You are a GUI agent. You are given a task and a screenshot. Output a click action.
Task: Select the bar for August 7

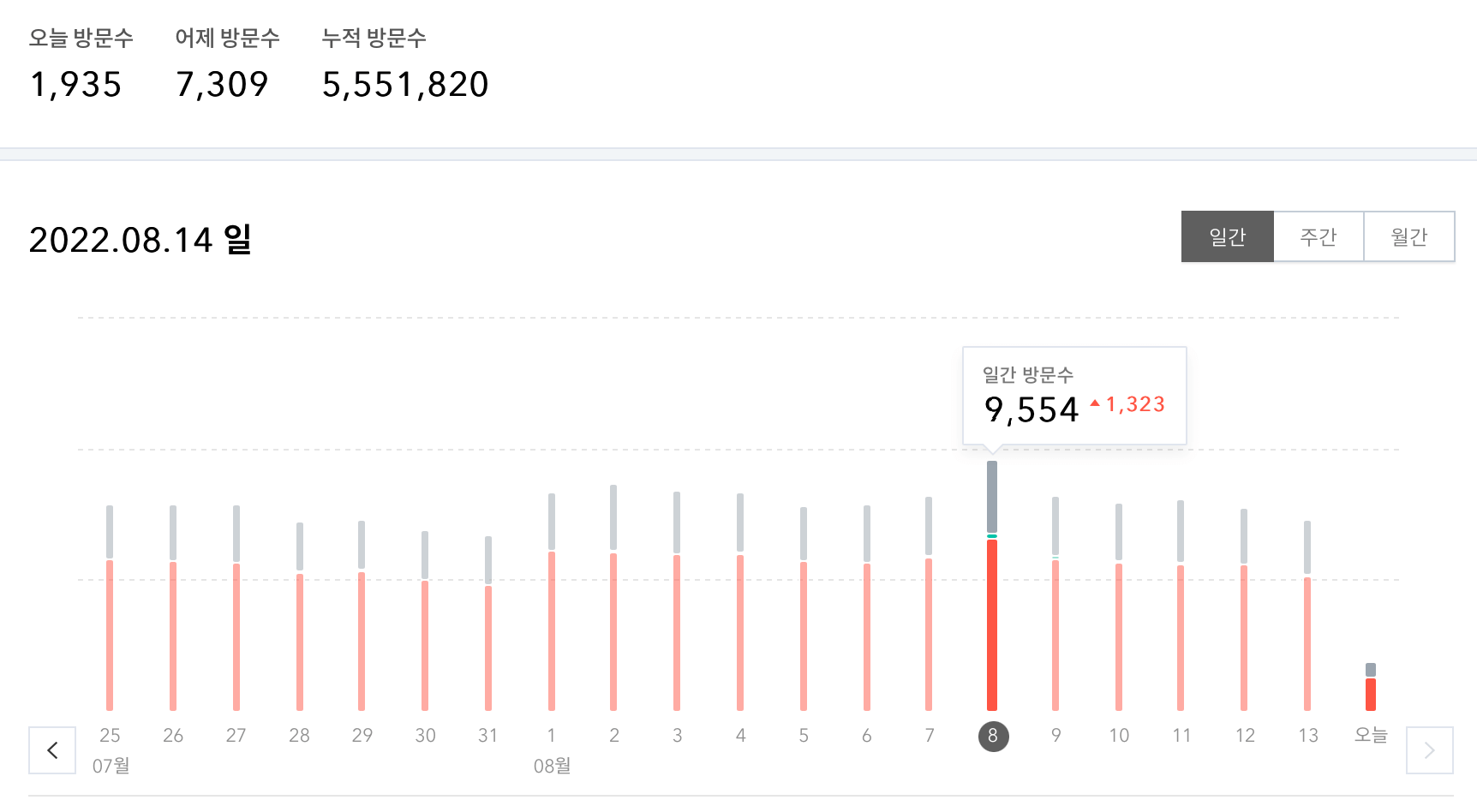click(x=929, y=604)
